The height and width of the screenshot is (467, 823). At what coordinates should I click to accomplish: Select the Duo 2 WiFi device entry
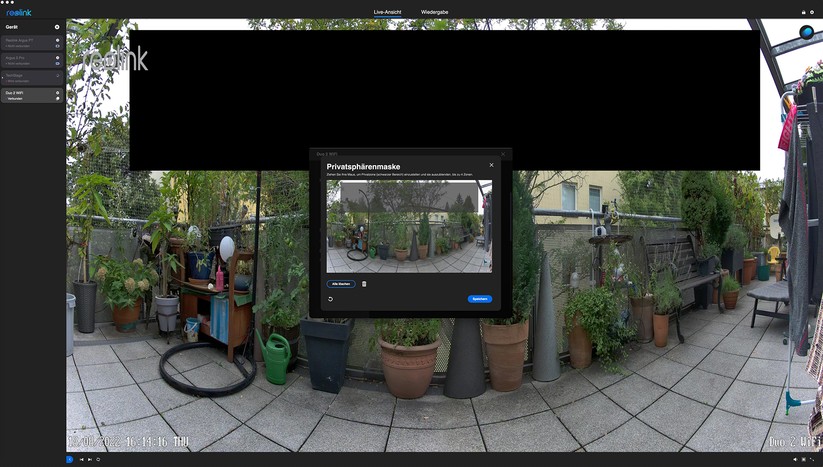click(x=25, y=95)
